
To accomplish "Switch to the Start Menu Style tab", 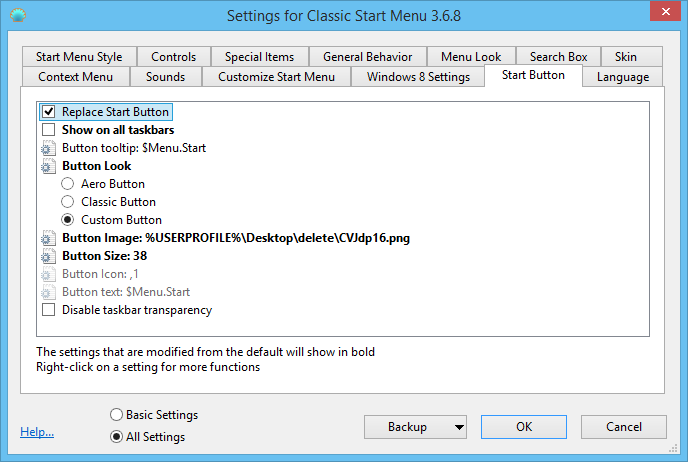I will coord(79,57).
